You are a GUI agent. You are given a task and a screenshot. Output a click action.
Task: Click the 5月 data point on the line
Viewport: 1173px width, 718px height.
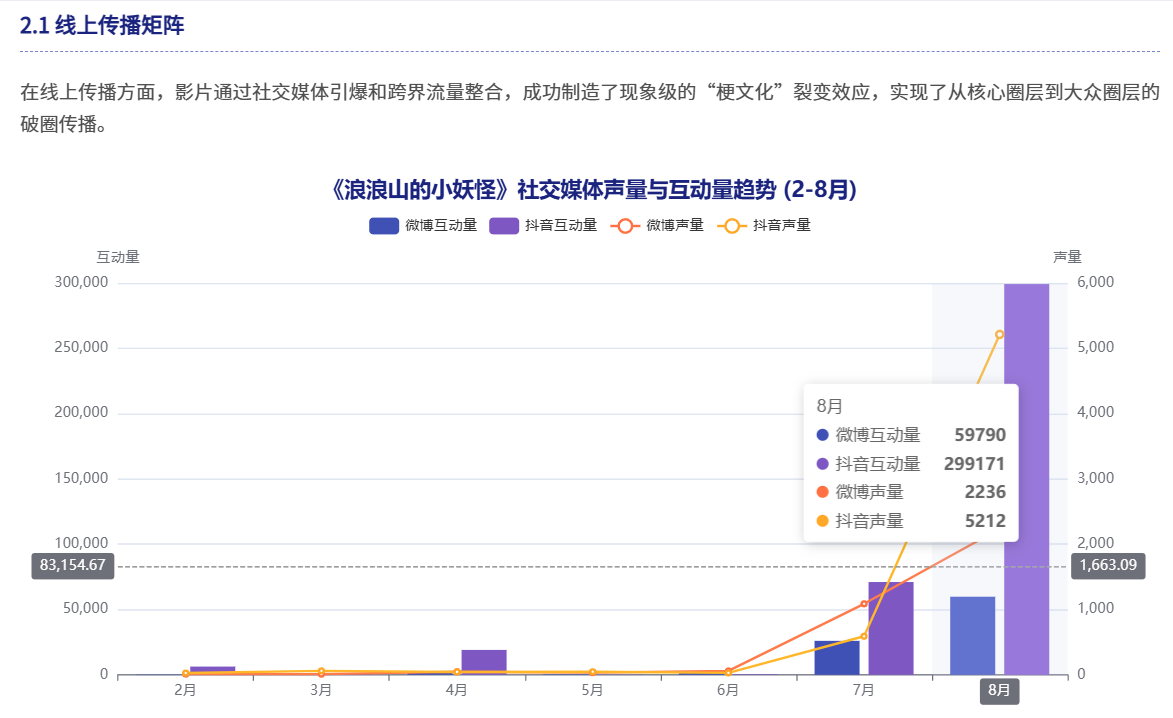tap(592, 672)
